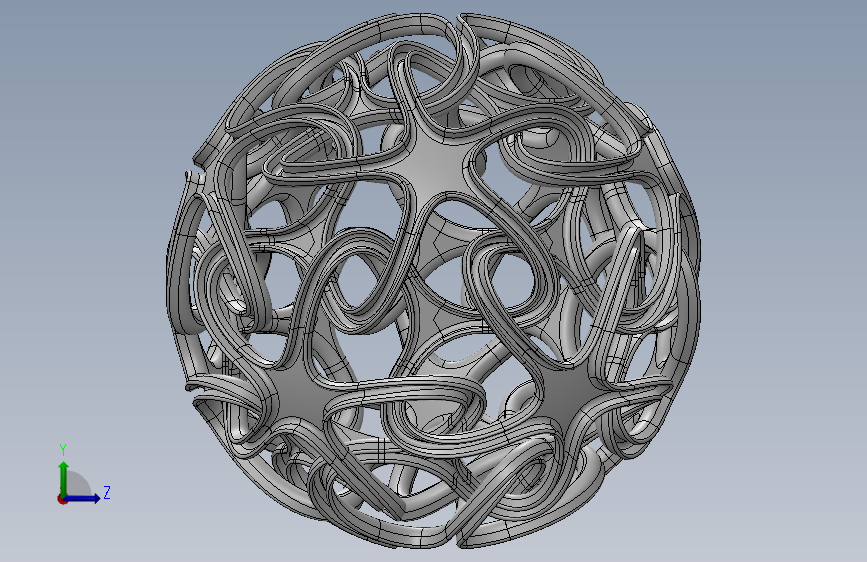Screen dimensions: 867x562
Task: Click the red origin dot of the orientation triad
Action: click(x=62, y=499)
